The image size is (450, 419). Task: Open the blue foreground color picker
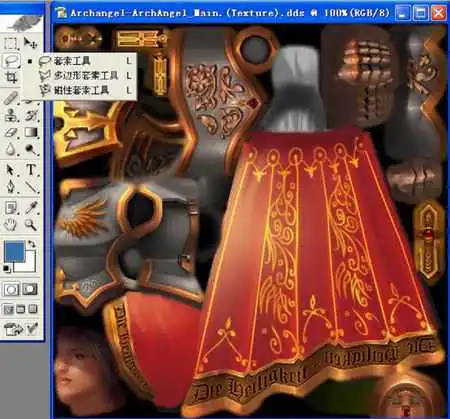pos(15,251)
